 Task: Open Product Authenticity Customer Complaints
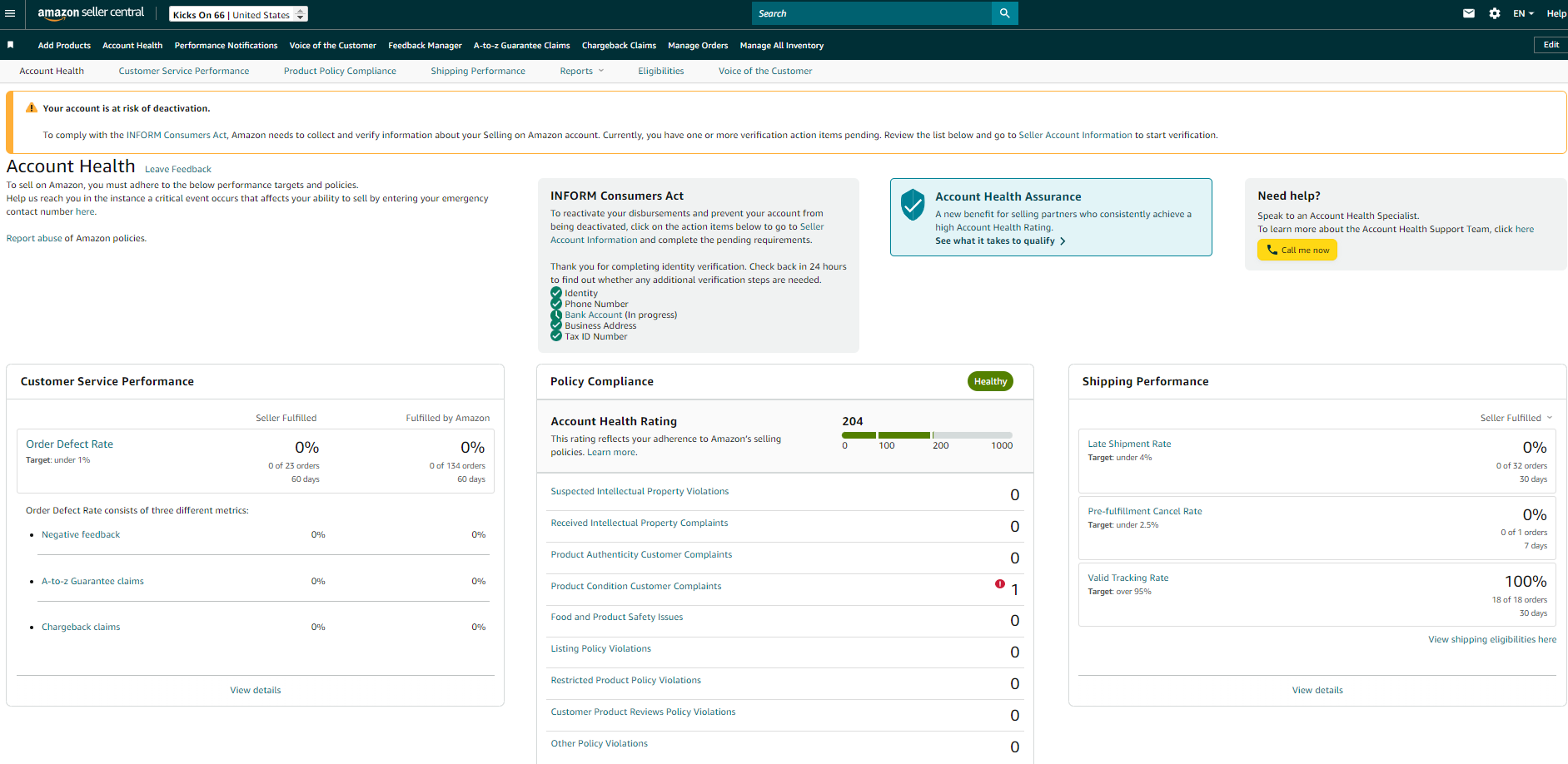(x=641, y=555)
